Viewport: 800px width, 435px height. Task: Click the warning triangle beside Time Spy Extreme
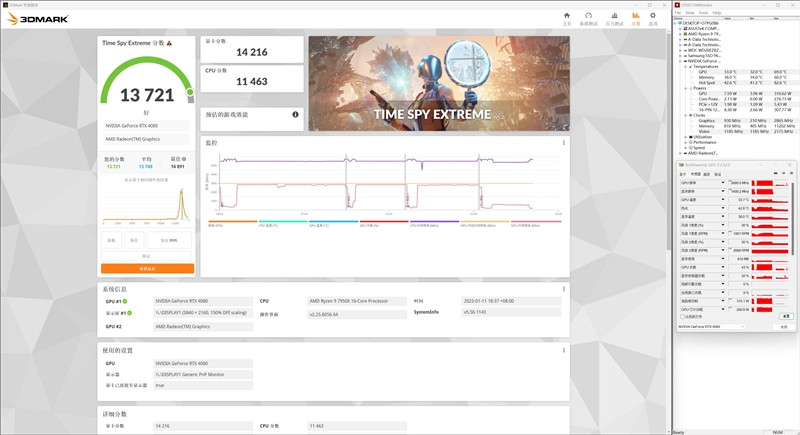[x=169, y=43]
